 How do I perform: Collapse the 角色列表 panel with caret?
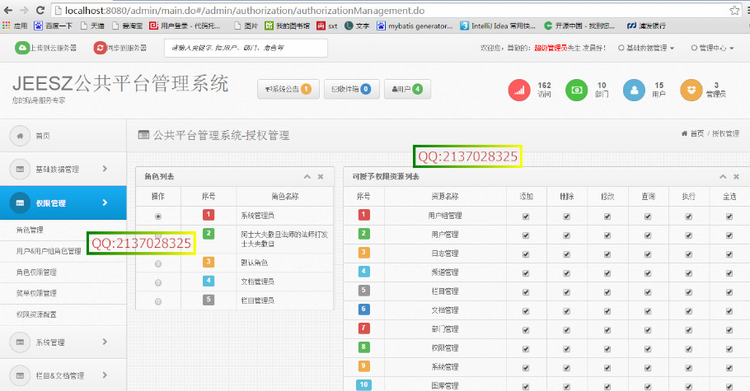click(x=307, y=177)
